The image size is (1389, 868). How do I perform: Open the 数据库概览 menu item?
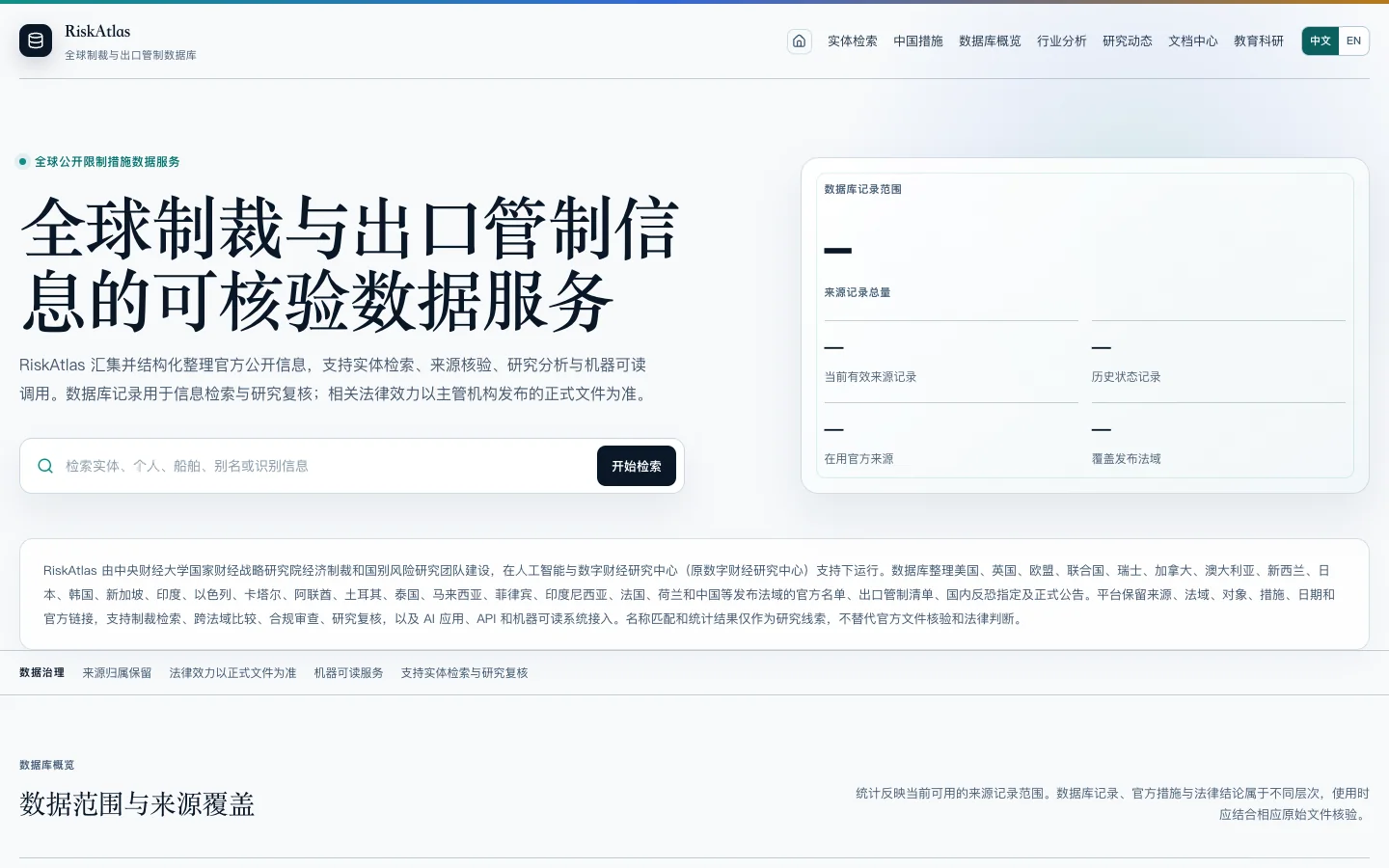click(x=990, y=41)
